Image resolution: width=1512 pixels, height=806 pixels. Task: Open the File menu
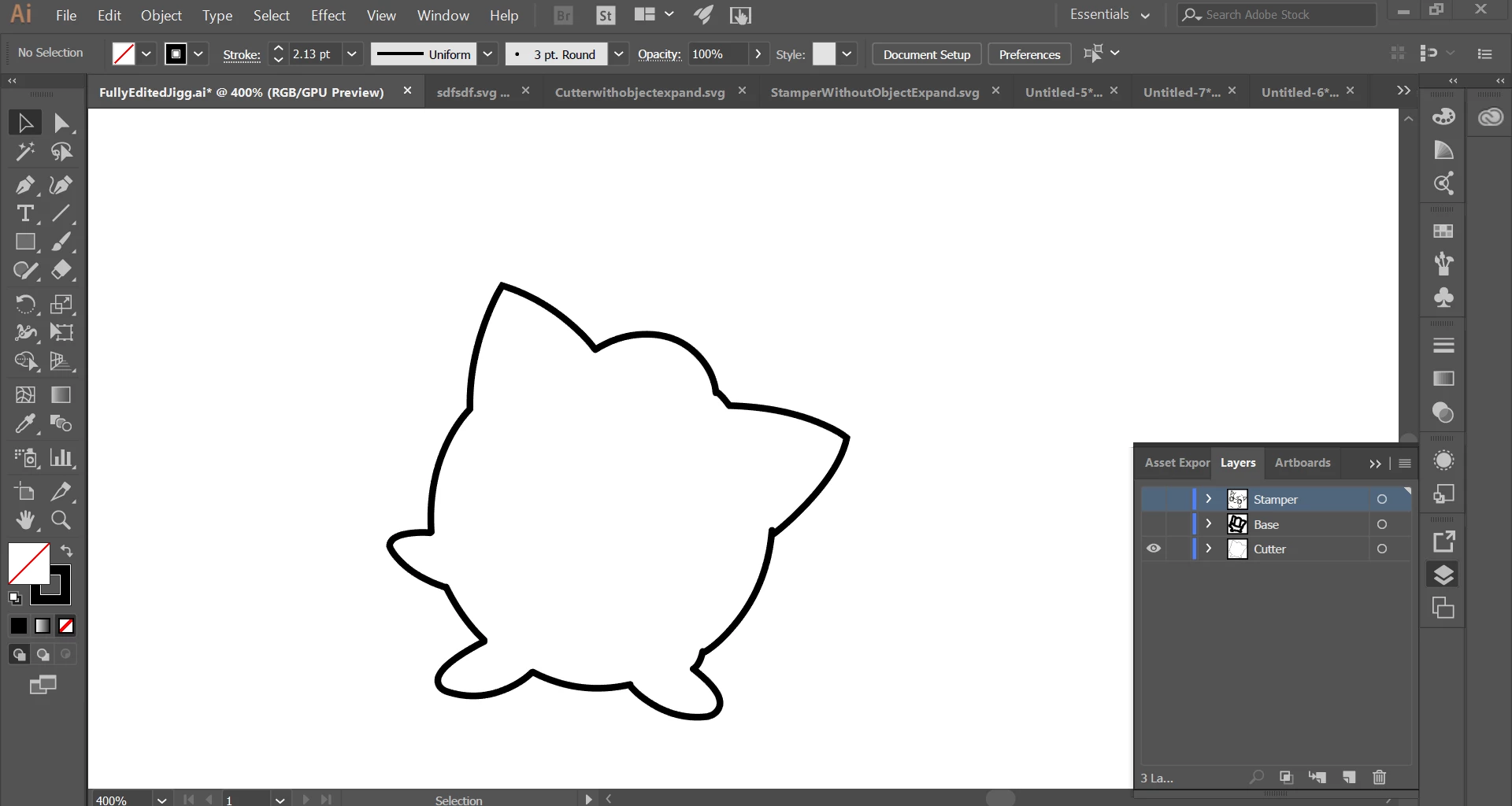click(66, 15)
